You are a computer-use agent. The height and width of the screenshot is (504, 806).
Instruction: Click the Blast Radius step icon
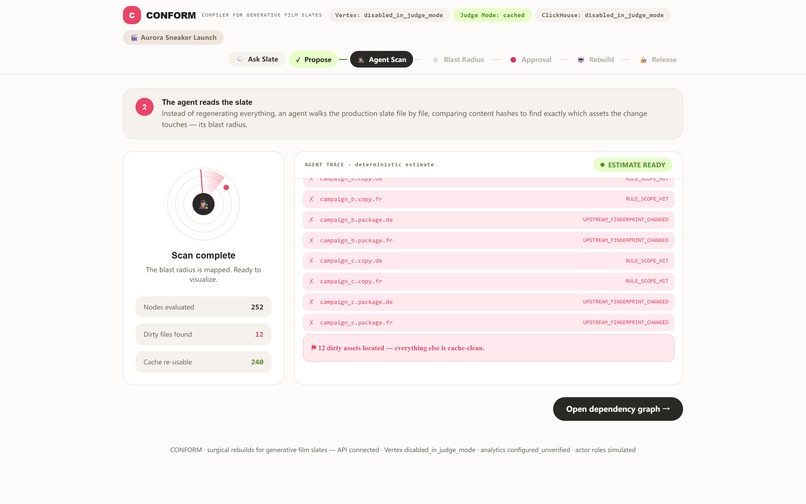tap(435, 60)
